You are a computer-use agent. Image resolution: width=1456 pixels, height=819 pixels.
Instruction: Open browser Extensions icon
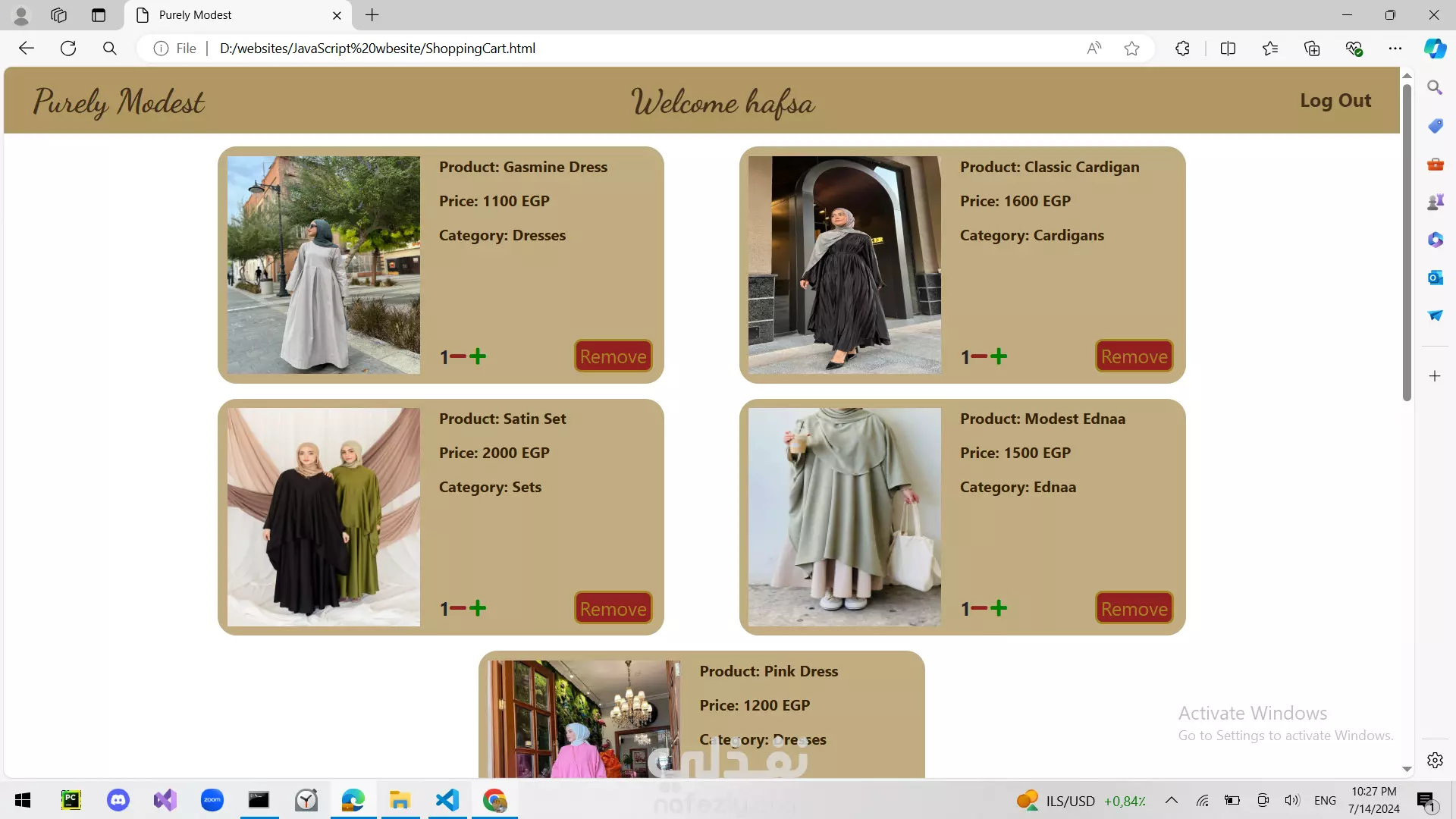(x=1182, y=49)
